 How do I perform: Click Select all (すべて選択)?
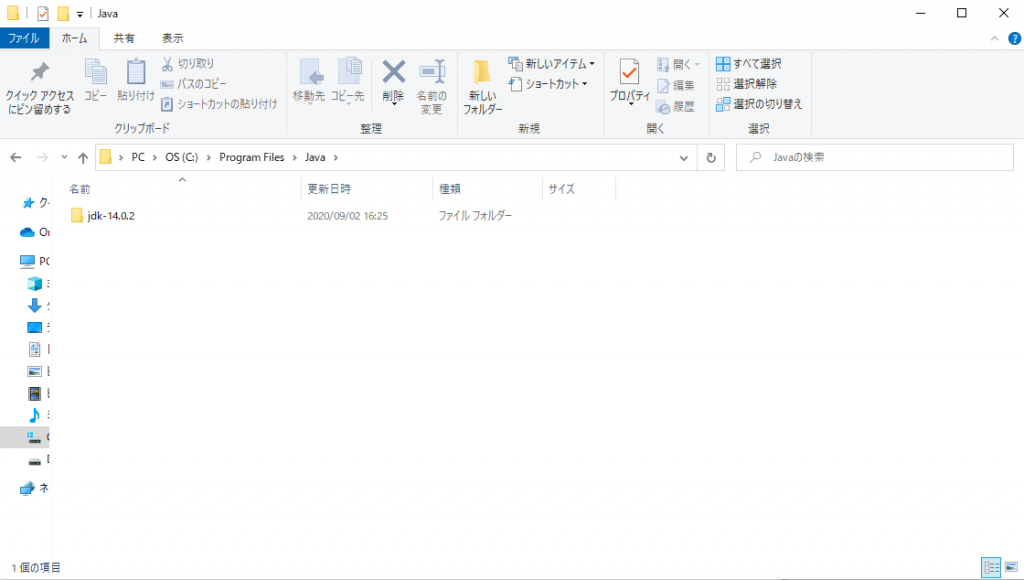pos(749,64)
